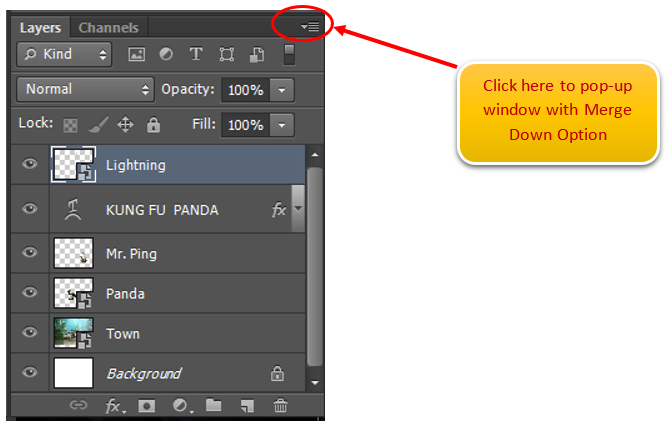
Task: Click the Opacity label
Action: point(188,90)
